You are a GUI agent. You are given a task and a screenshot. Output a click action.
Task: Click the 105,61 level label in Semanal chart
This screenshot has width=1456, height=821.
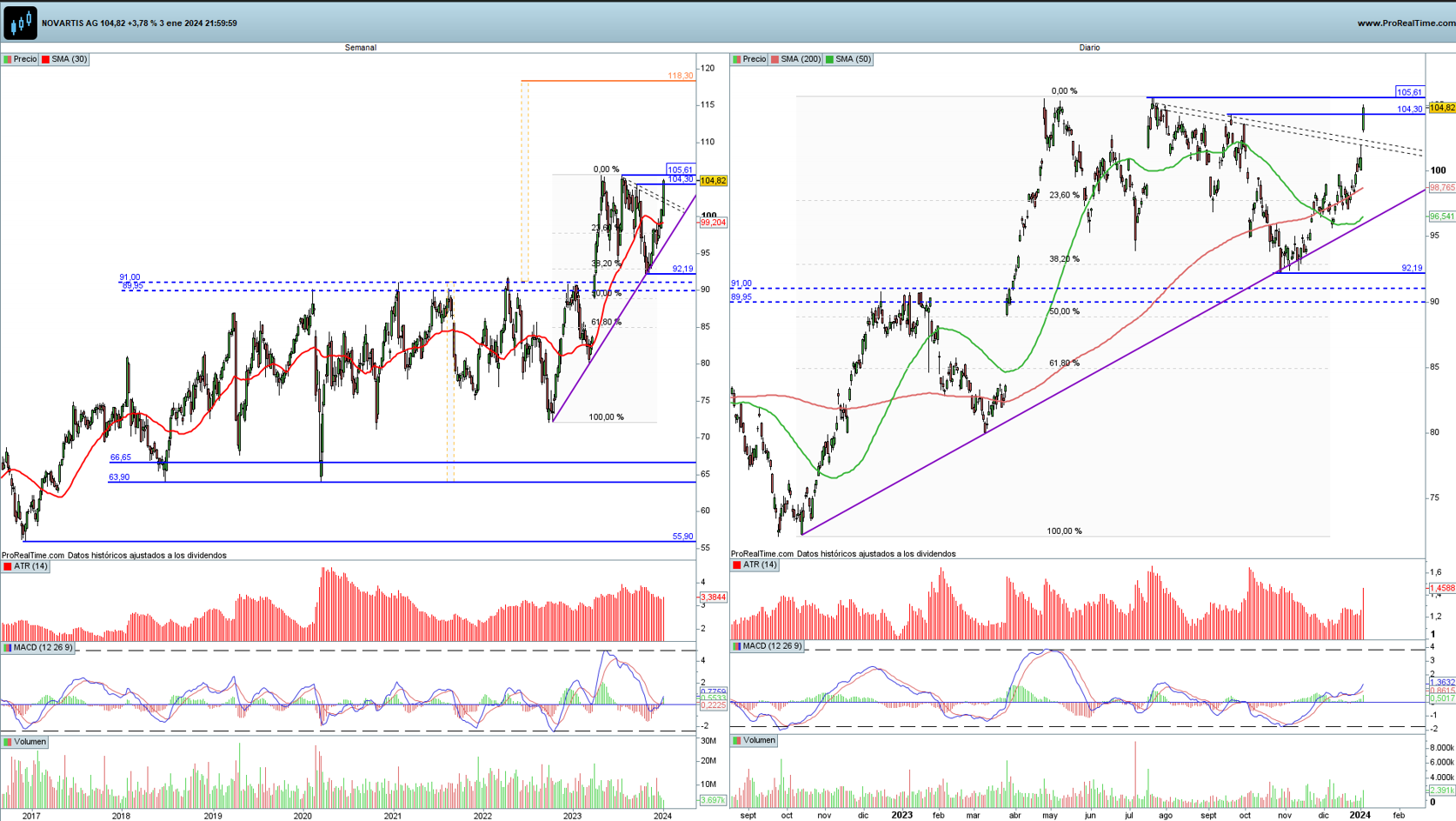[x=680, y=170]
